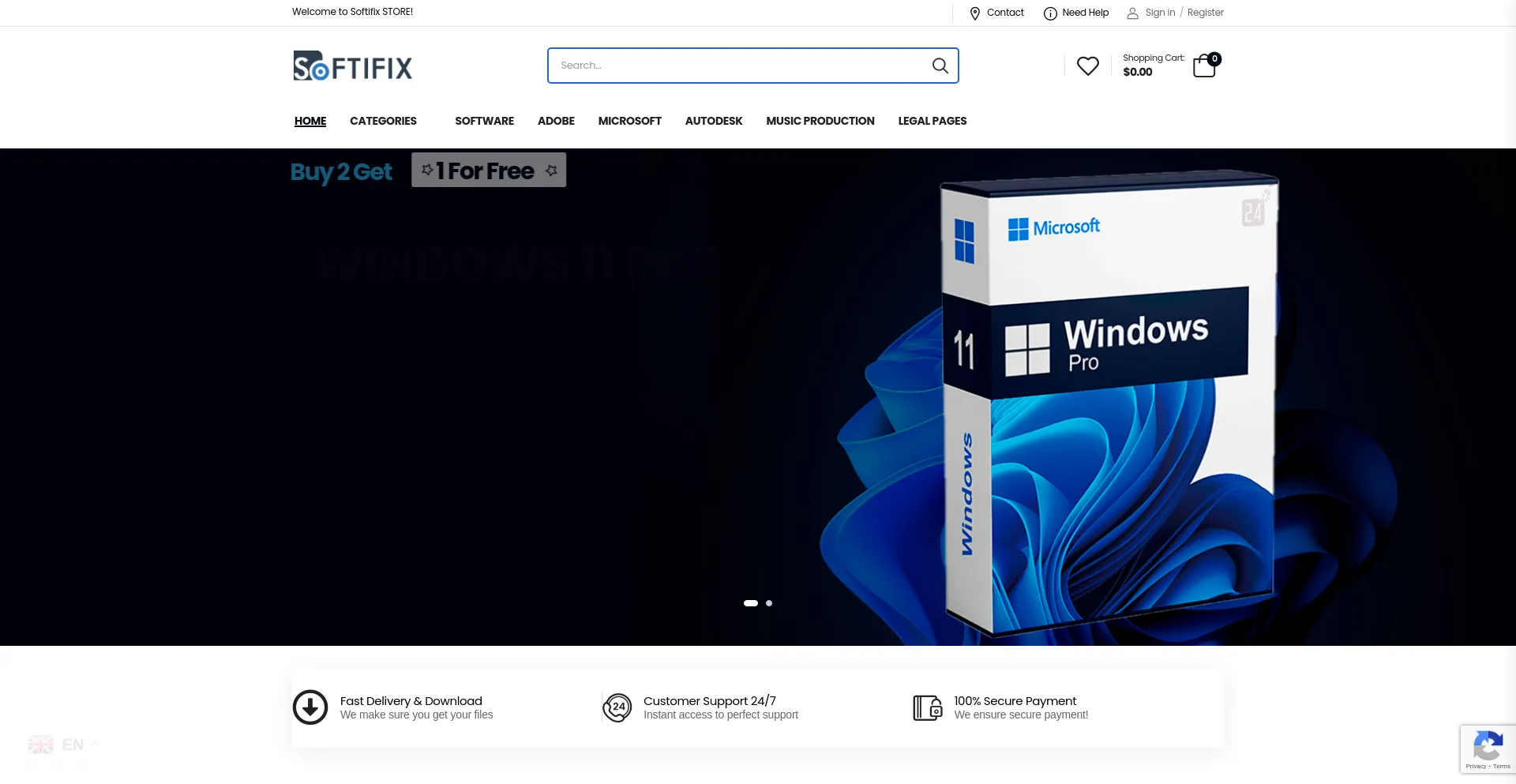Click the Fast Delivery download icon
1516x784 pixels.
point(310,707)
